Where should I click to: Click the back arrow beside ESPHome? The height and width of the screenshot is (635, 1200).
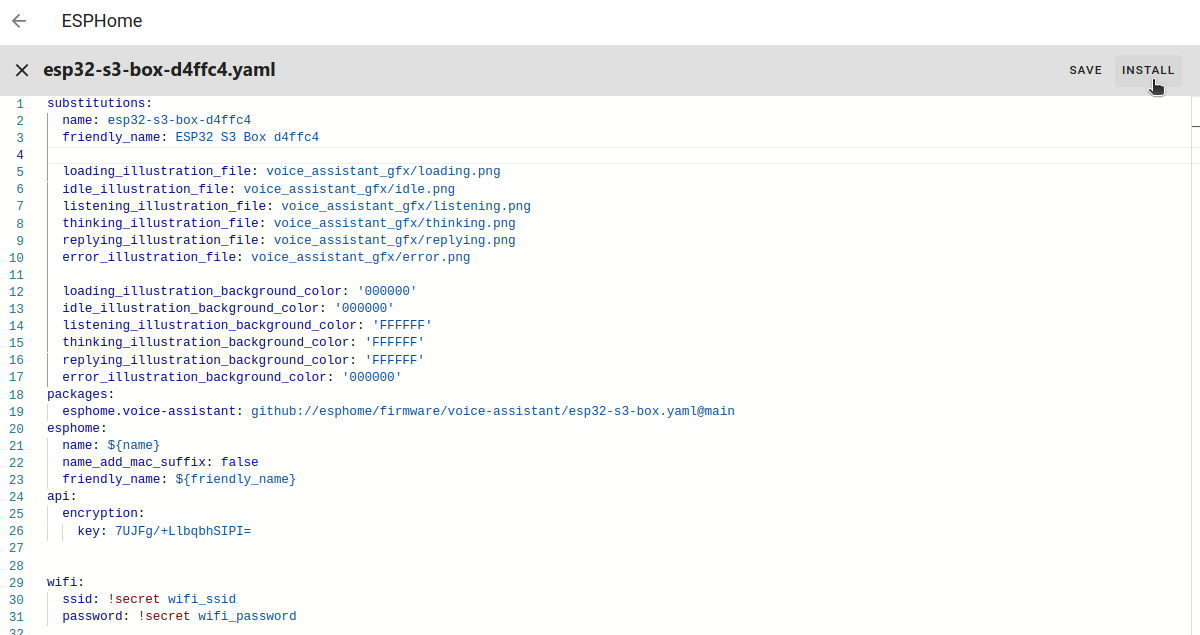19,21
